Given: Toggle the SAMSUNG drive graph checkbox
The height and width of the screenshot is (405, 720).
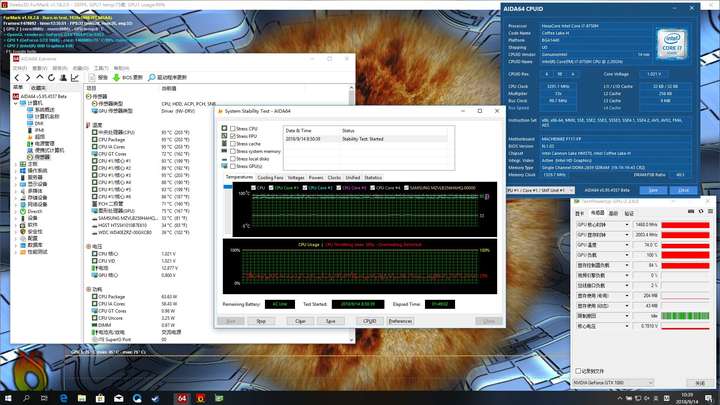Looking at the screenshot, I should [x=406, y=188].
